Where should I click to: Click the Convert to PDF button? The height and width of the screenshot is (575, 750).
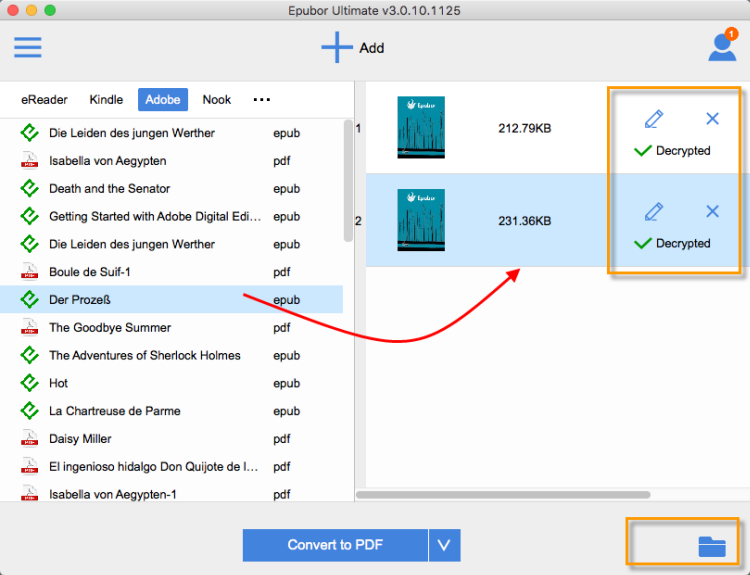point(335,545)
